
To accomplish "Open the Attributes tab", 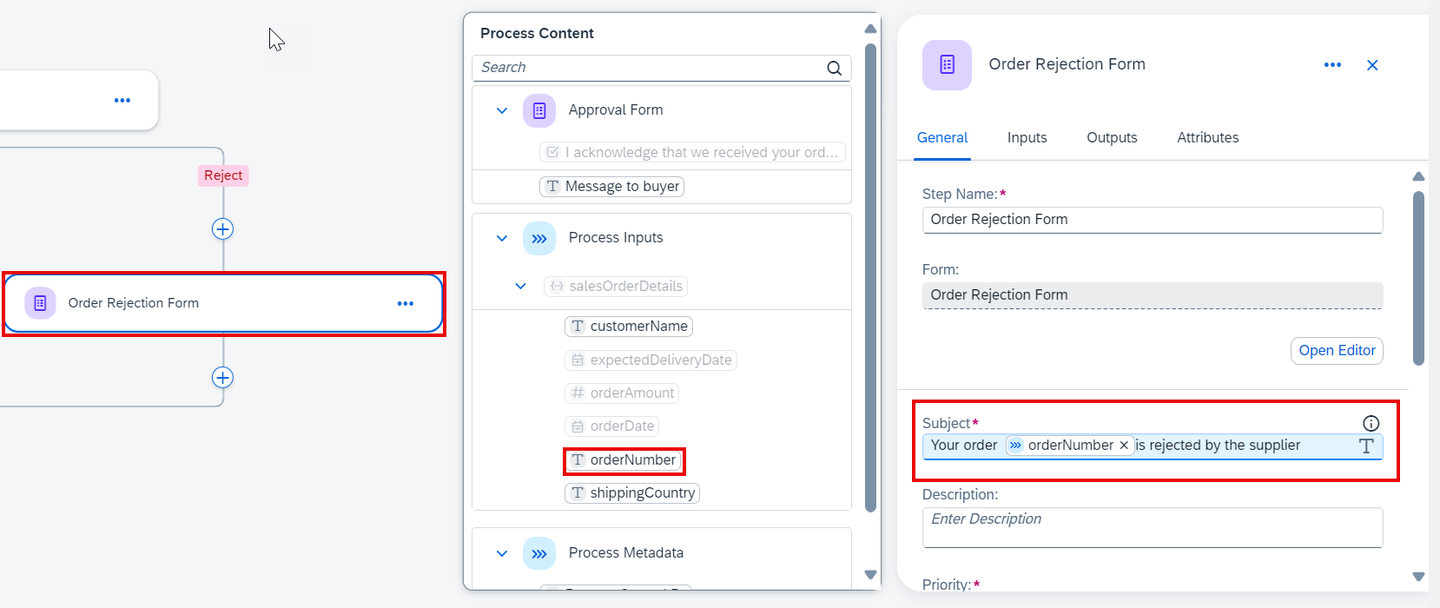I will coord(1208,138).
